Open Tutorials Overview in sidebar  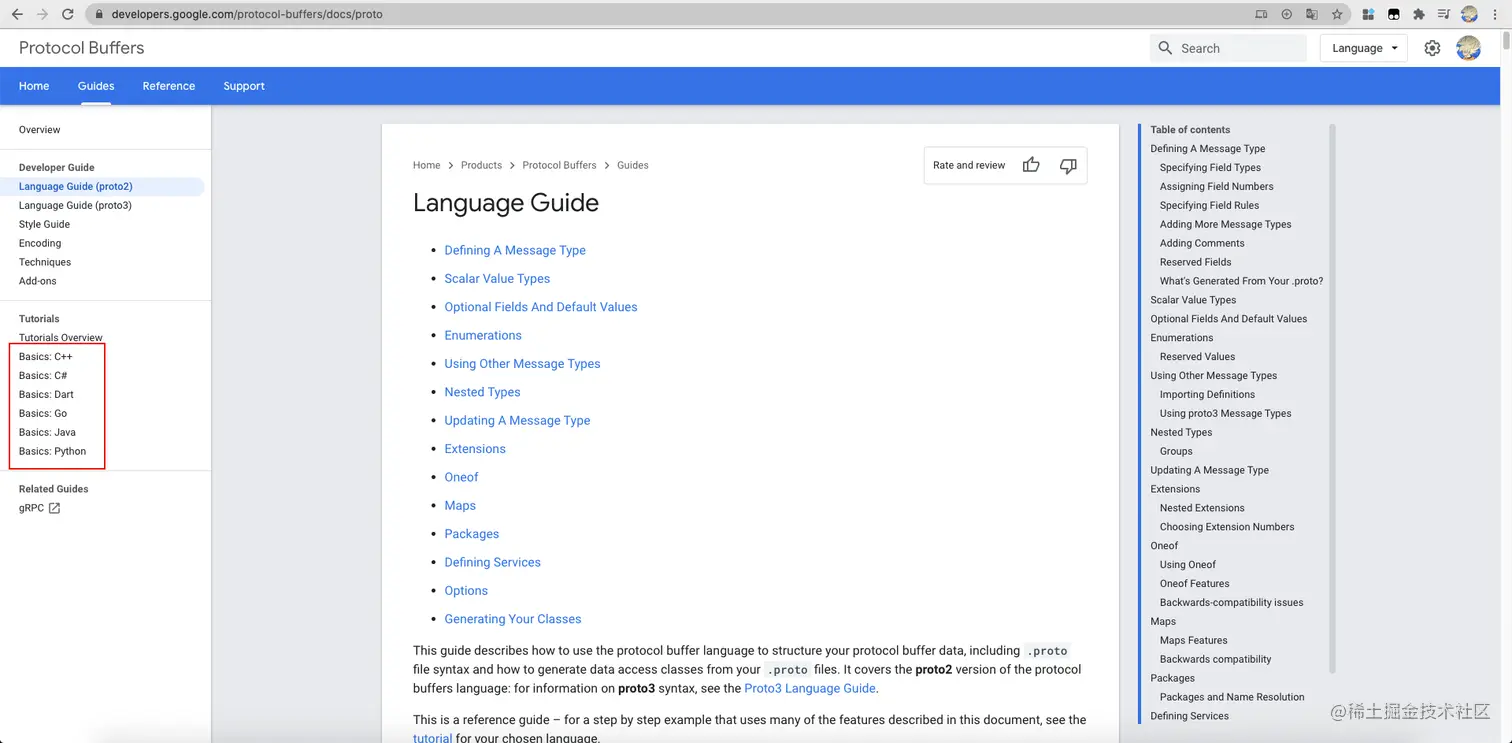[x=61, y=338]
